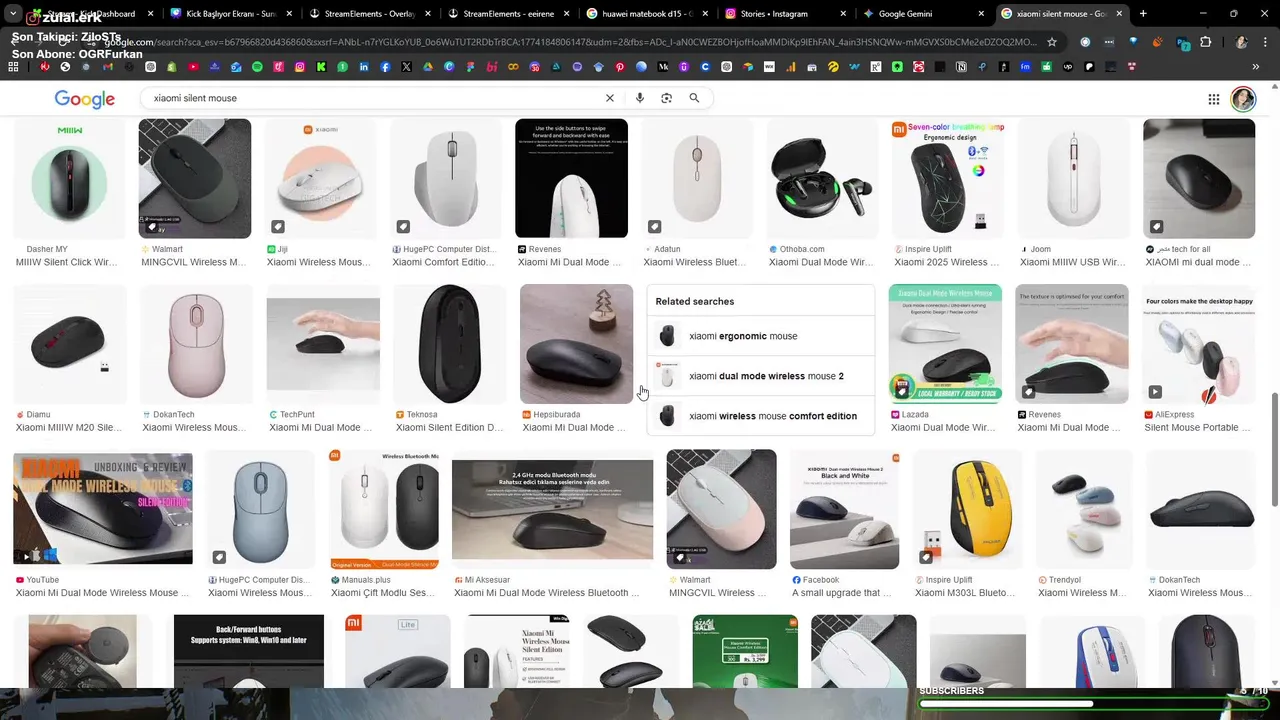
Task: Open the Othoba.com earbuds image result
Action: click(x=823, y=179)
